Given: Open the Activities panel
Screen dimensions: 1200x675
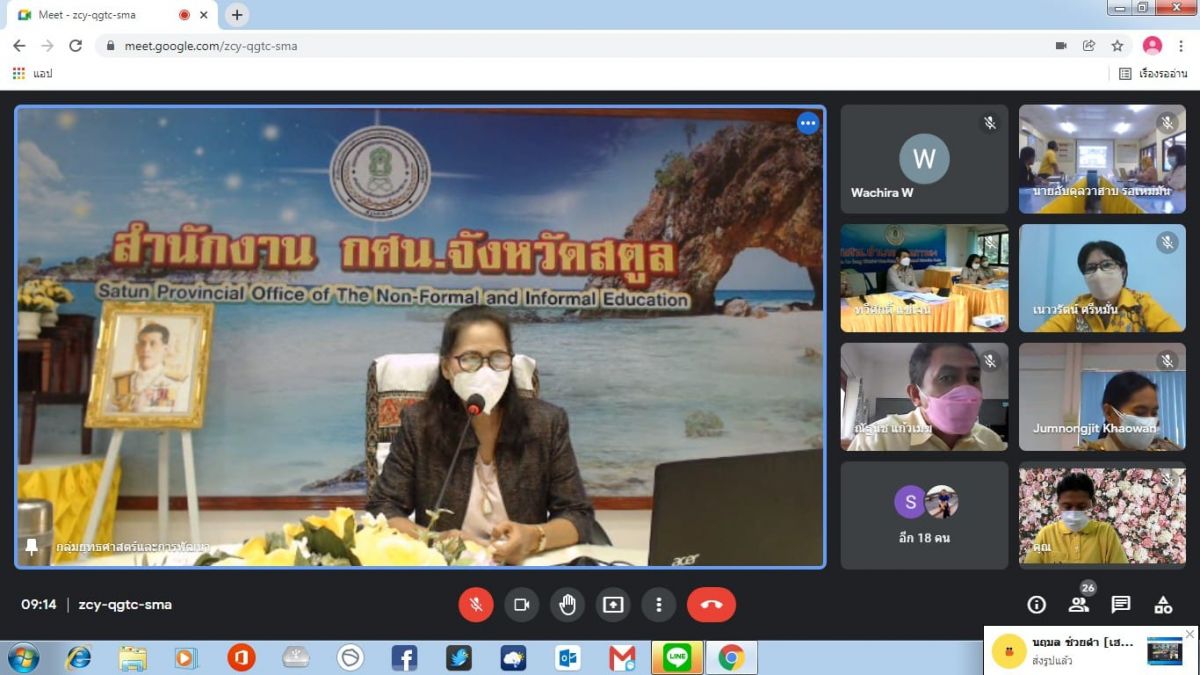Looking at the screenshot, I should coord(1163,605).
